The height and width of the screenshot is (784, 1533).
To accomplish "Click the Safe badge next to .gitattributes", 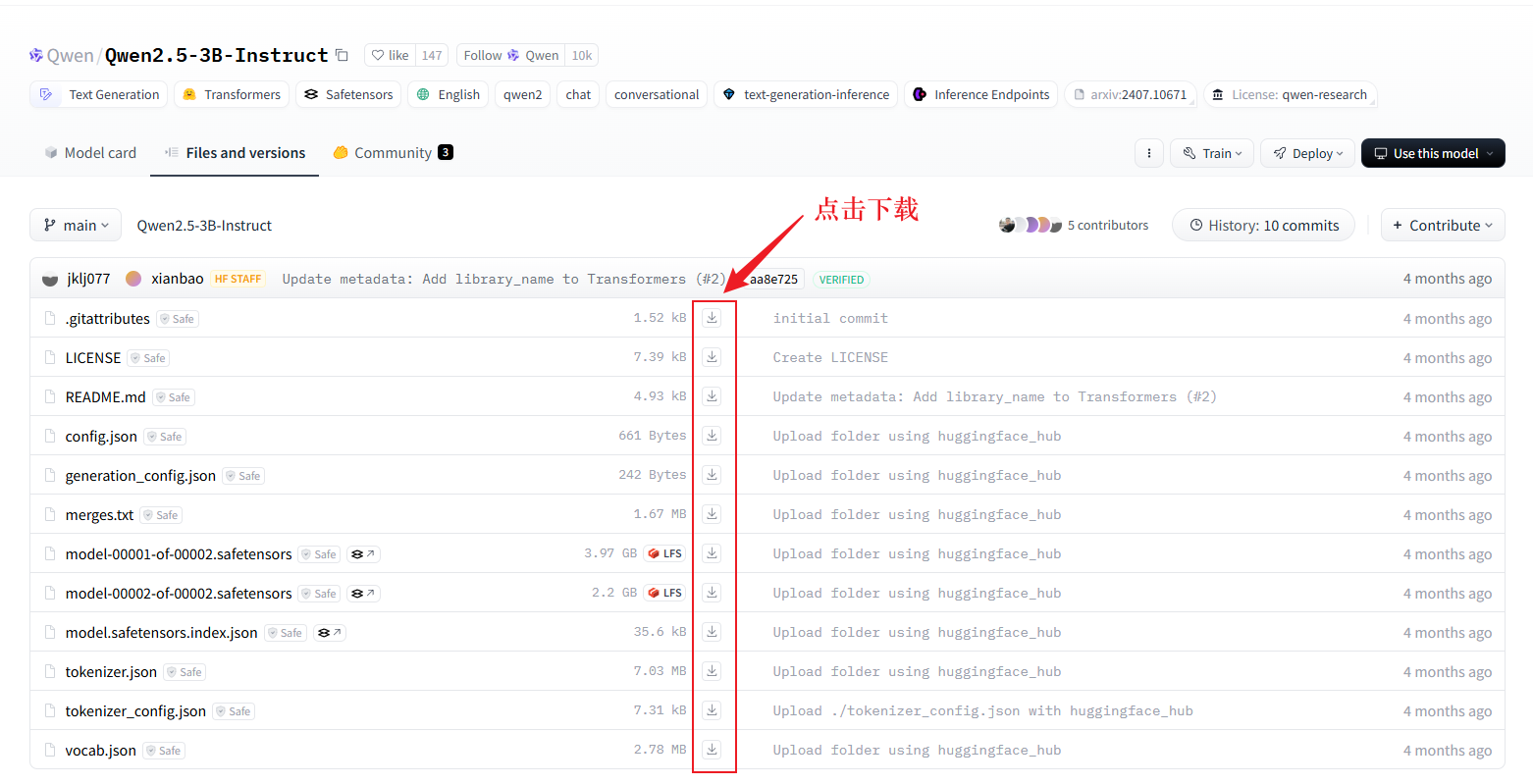I will pyautogui.click(x=178, y=319).
